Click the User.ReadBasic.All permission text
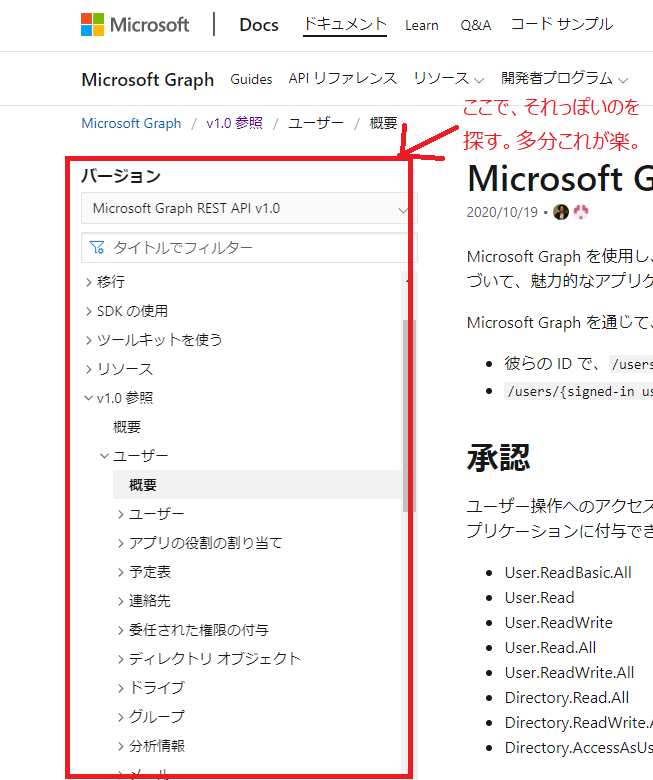This screenshot has width=653, height=780. [568, 573]
